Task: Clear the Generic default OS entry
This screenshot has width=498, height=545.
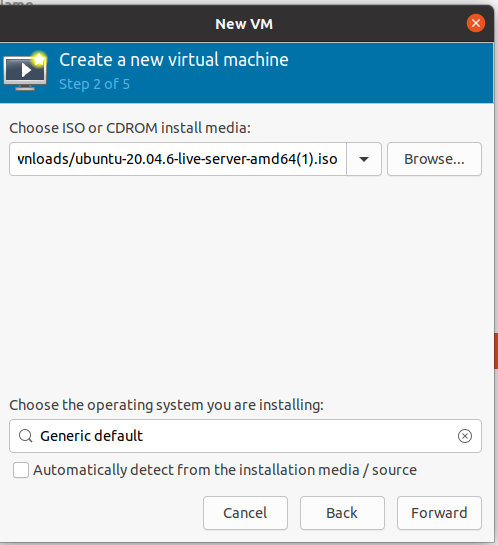Action: 465,436
